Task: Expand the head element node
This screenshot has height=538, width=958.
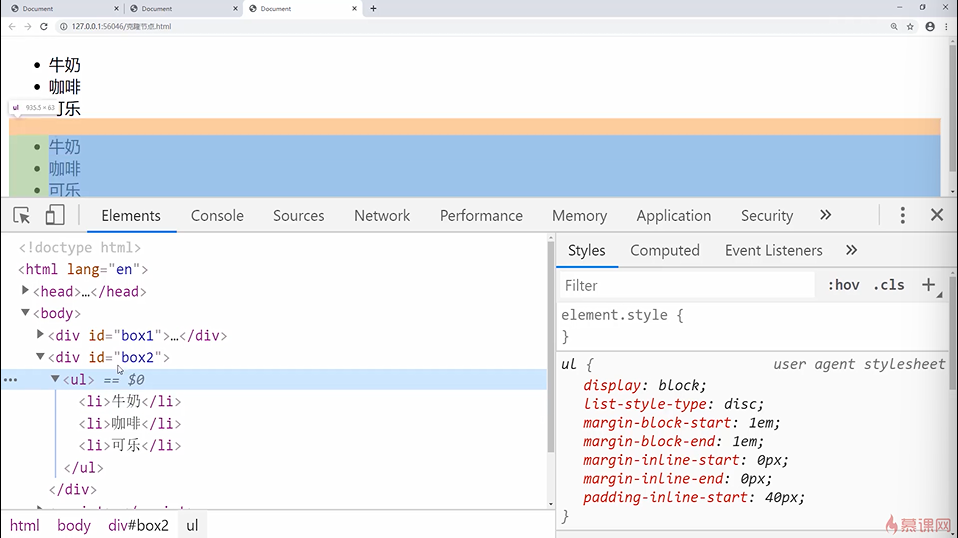Action: click(x=26, y=291)
